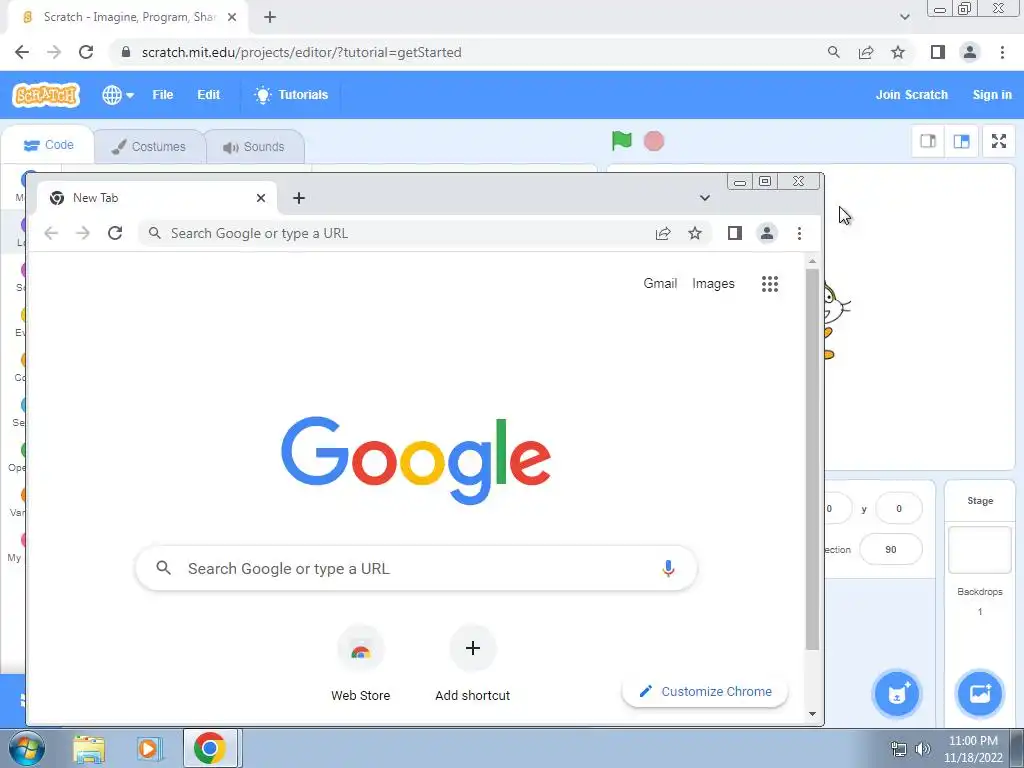Open the Chrome menu in Scratch window

pyautogui.click(x=1002, y=52)
